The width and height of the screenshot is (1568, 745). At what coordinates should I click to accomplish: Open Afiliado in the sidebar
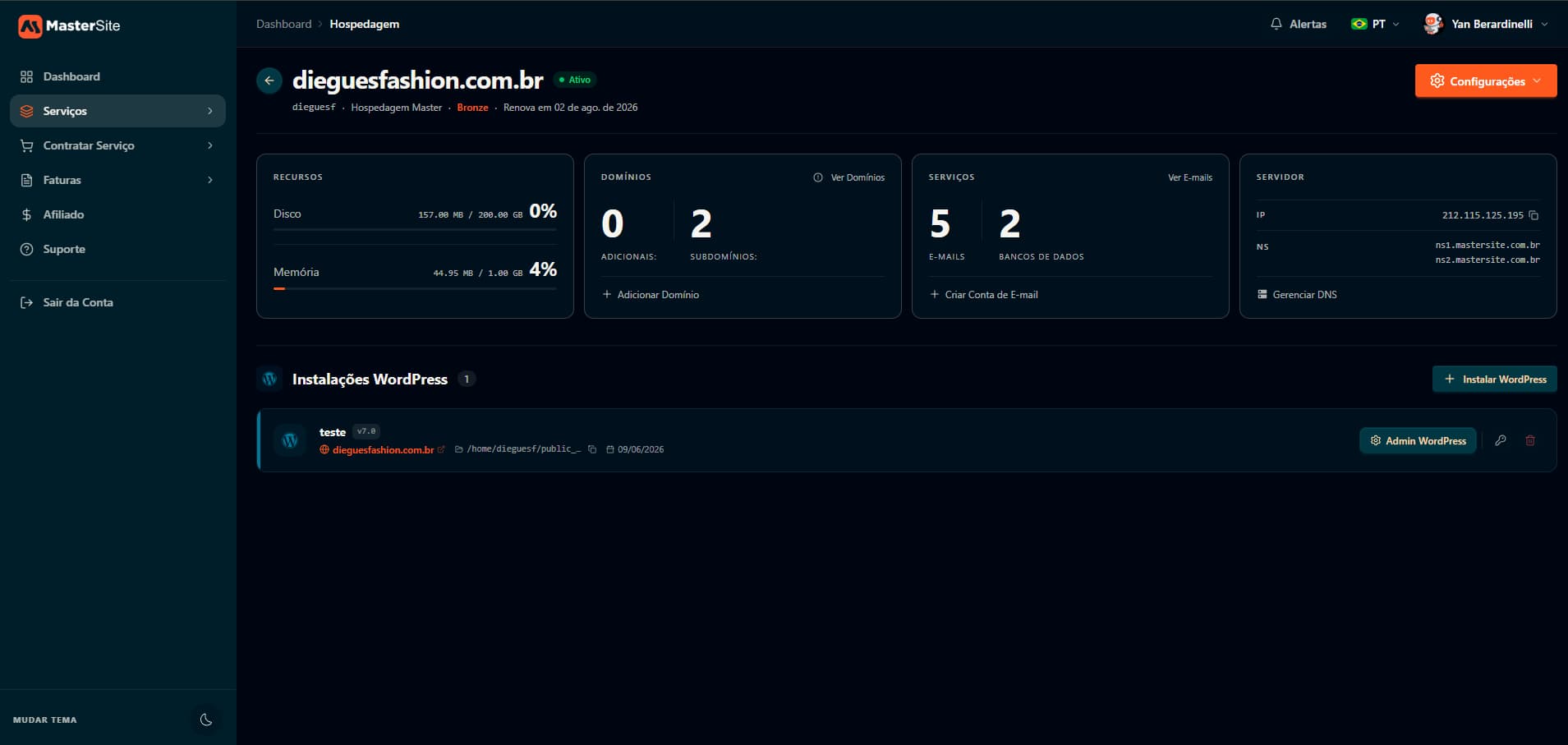pyautogui.click(x=117, y=214)
